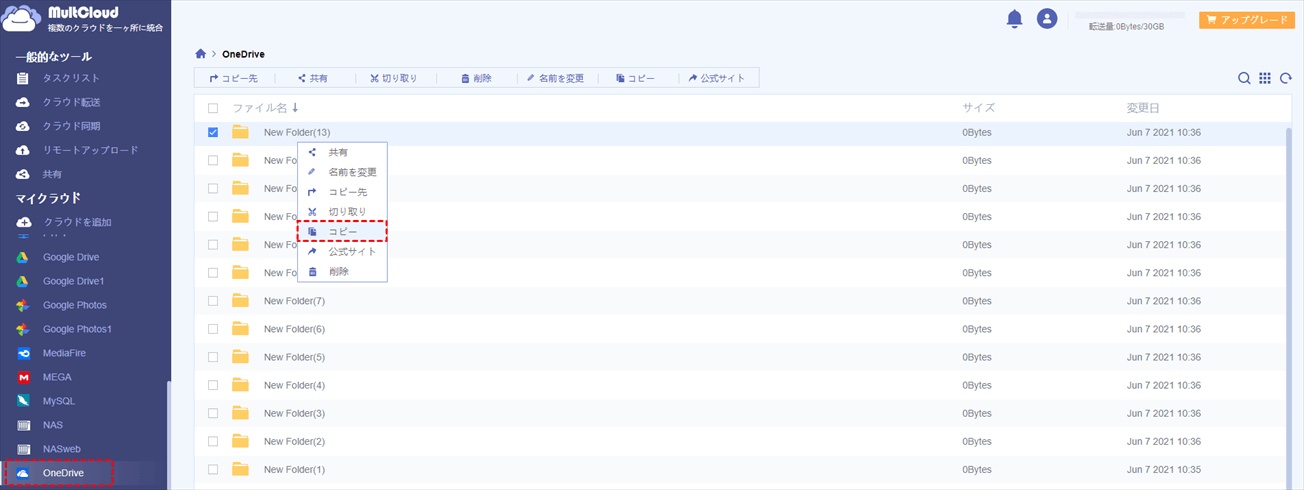
Task: Select the NAS drive icon
Action: [23, 425]
